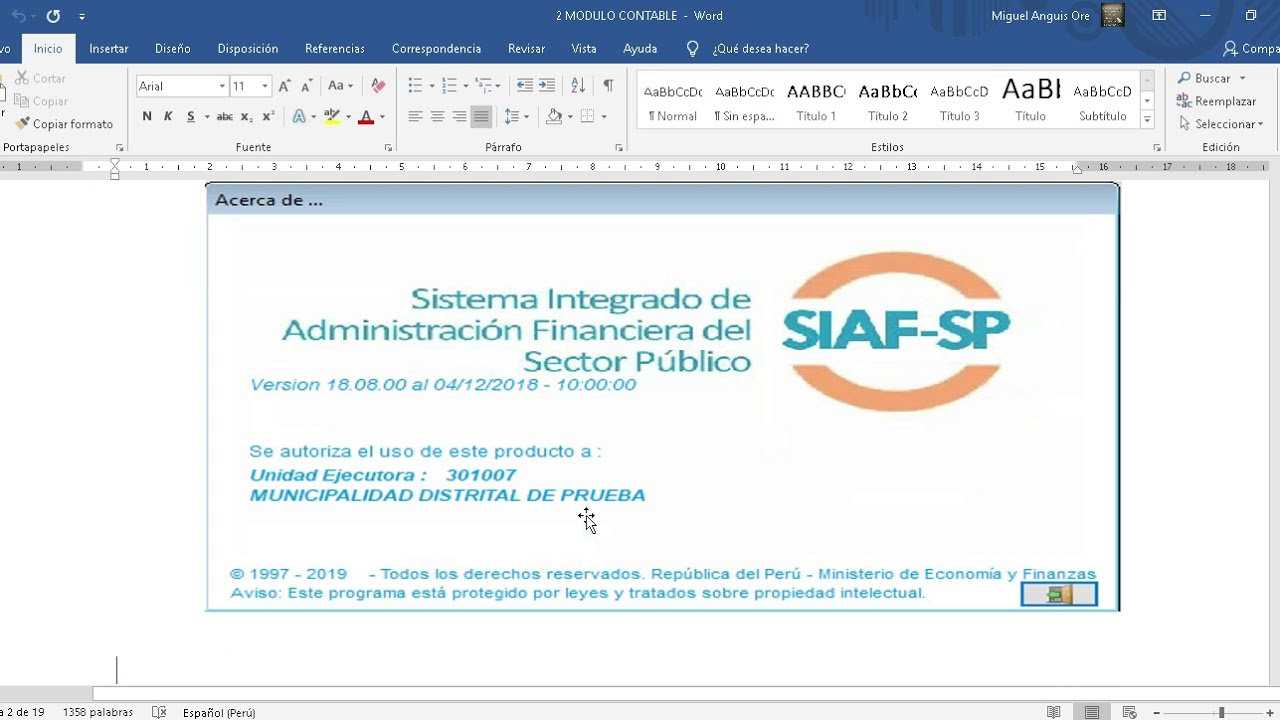Click the text effects icon

[x=298, y=117]
